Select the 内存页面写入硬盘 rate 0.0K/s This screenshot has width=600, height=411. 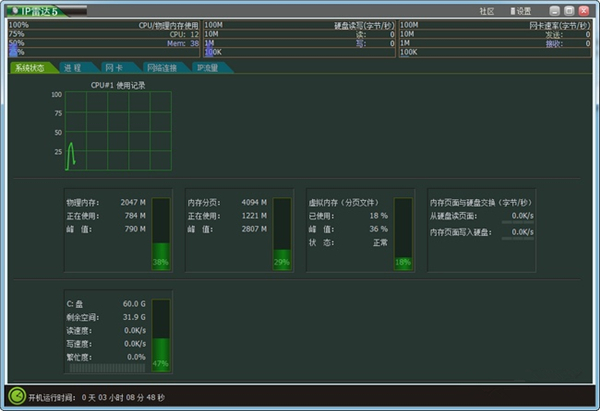522,232
